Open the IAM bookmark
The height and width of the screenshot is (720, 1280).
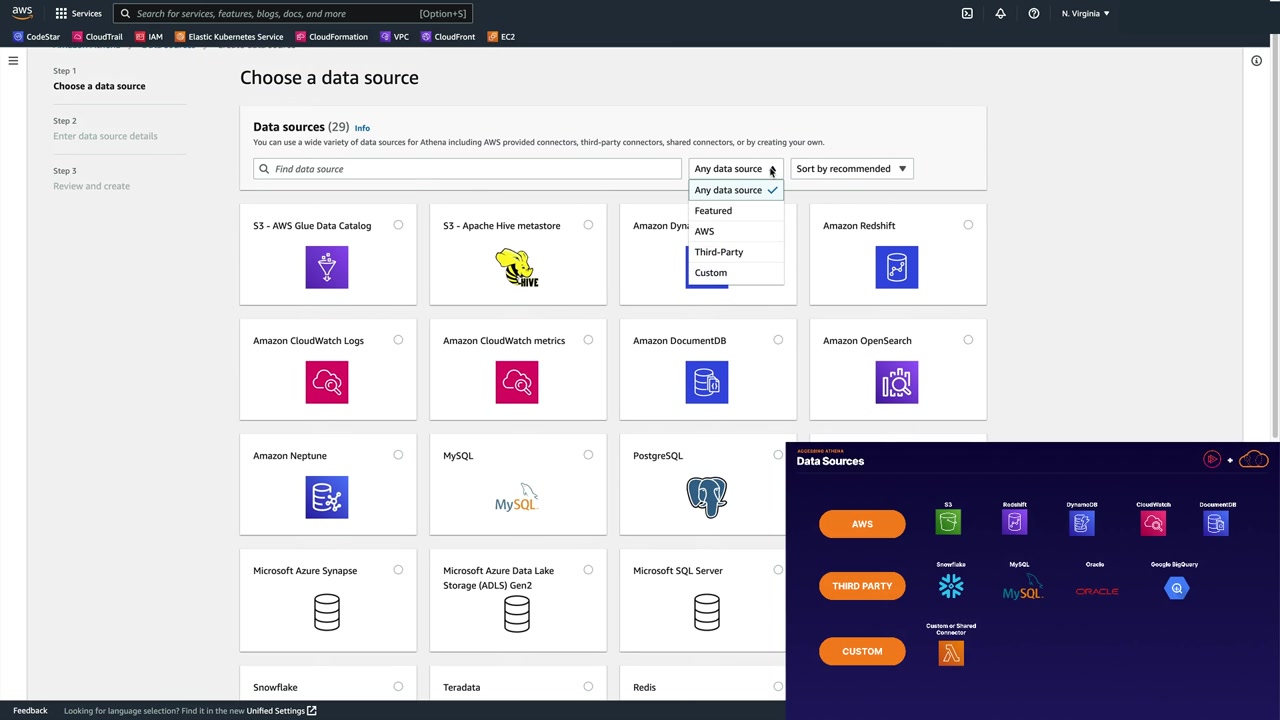coord(149,37)
